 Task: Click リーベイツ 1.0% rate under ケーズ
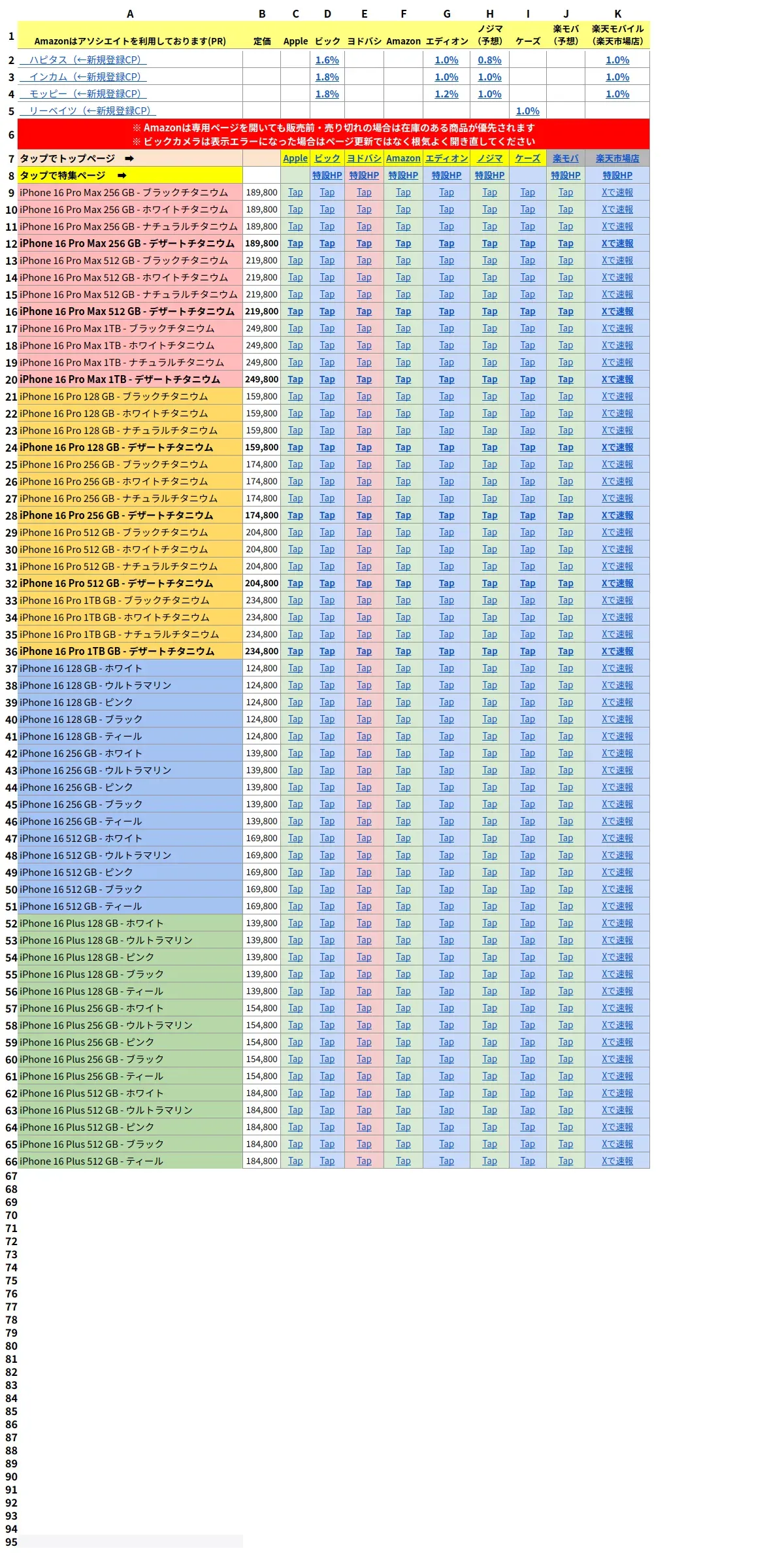528,111
